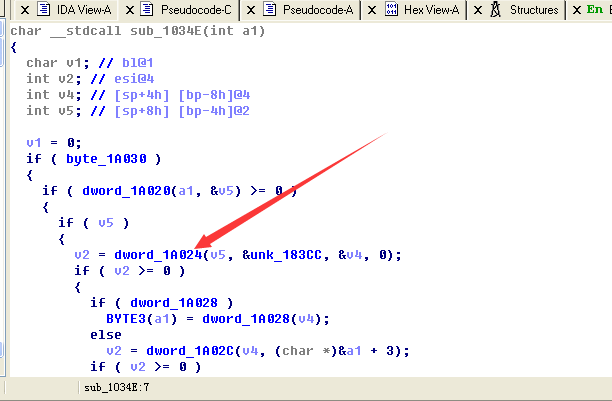Click the Structures tab icon

coord(494,10)
